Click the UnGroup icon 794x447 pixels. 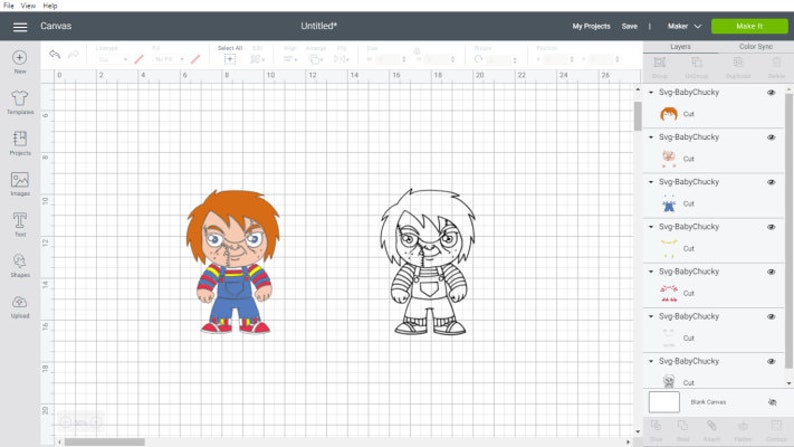[697, 63]
